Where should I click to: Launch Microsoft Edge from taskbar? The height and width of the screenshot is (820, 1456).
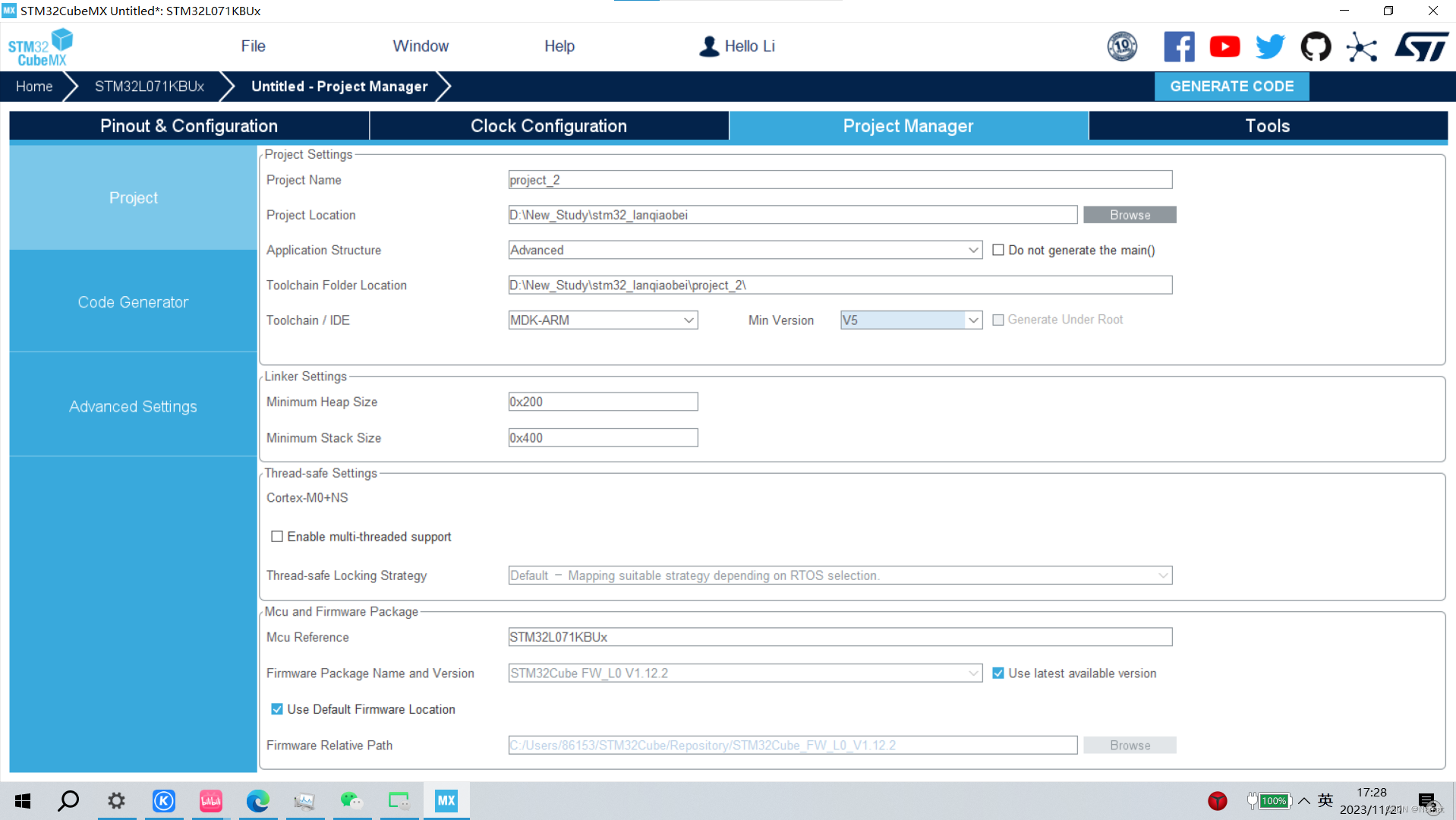[x=258, y=801]
